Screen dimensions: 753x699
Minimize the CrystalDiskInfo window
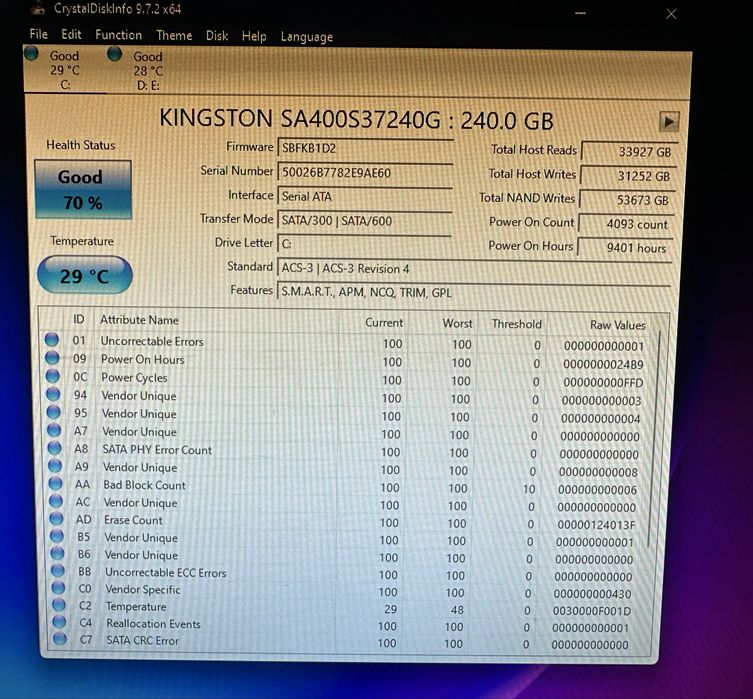point(580,13)
